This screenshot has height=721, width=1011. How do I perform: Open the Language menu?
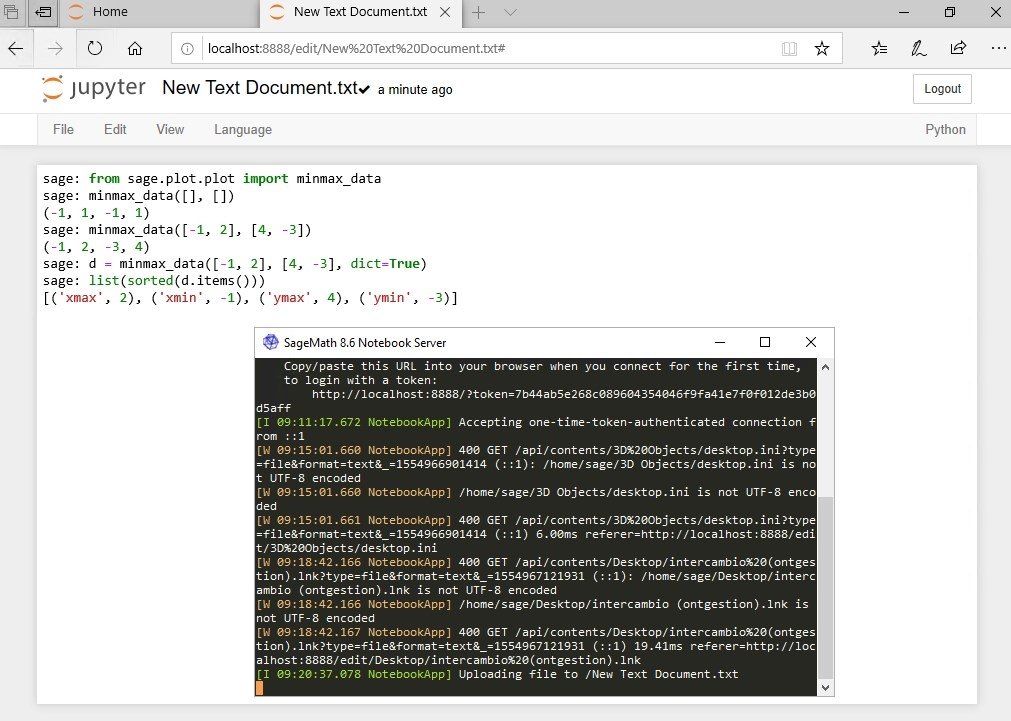[243, 130]
